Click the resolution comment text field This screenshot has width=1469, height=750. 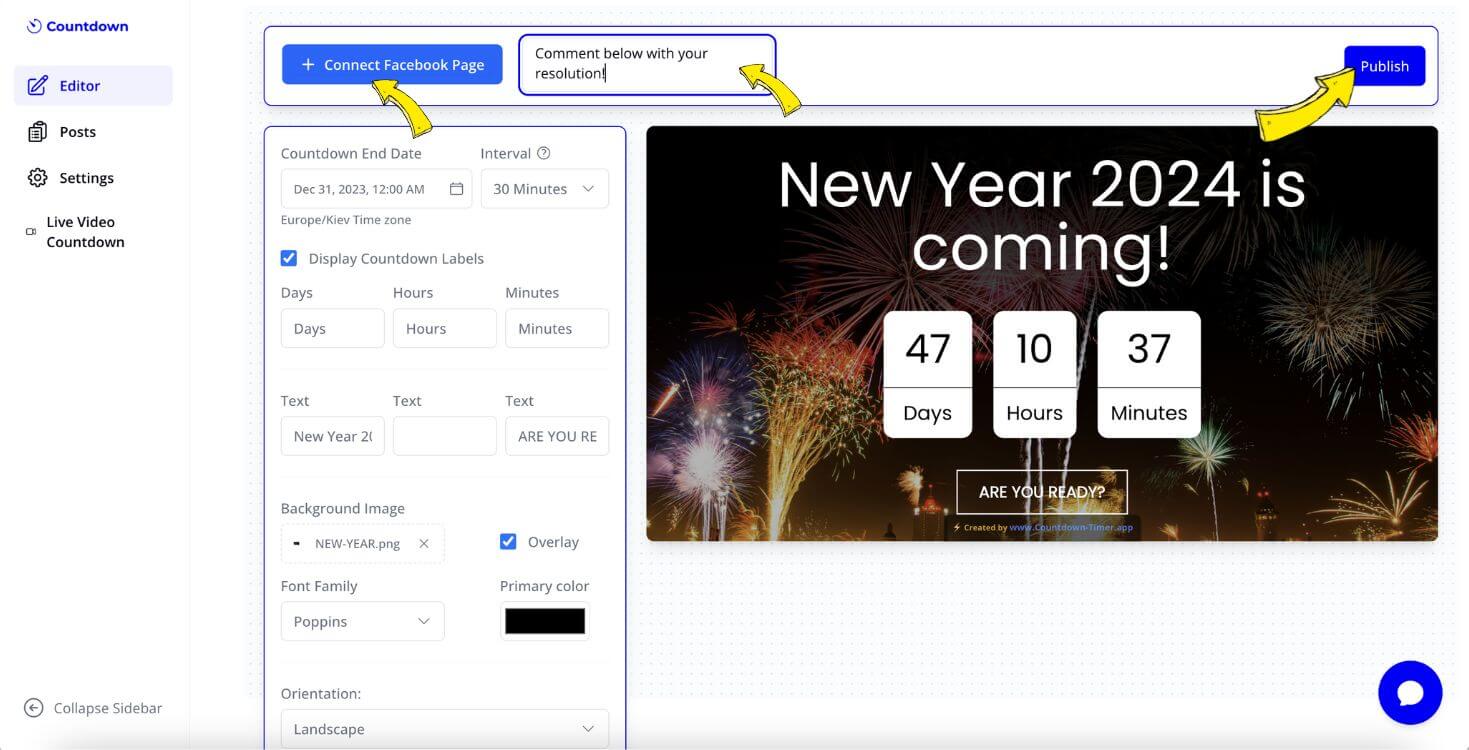[646, 63]
